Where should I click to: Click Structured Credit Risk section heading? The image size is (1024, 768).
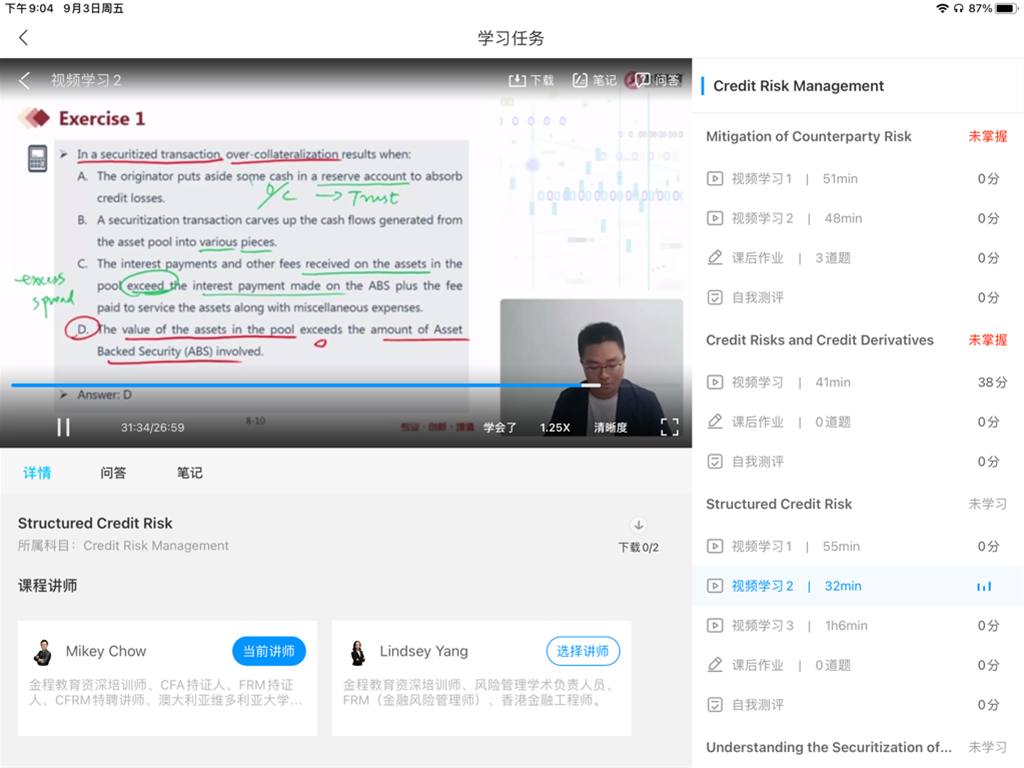[x=779, y=504]
